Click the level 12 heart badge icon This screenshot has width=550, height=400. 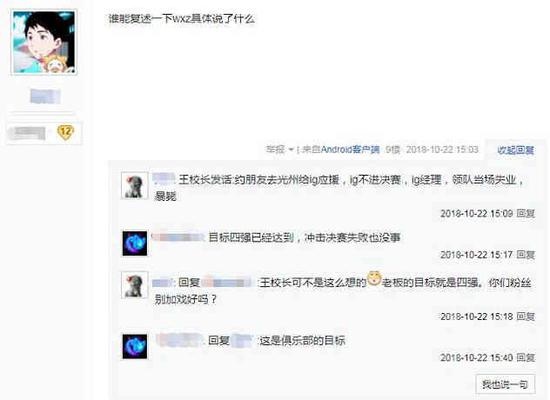[66, 133]
